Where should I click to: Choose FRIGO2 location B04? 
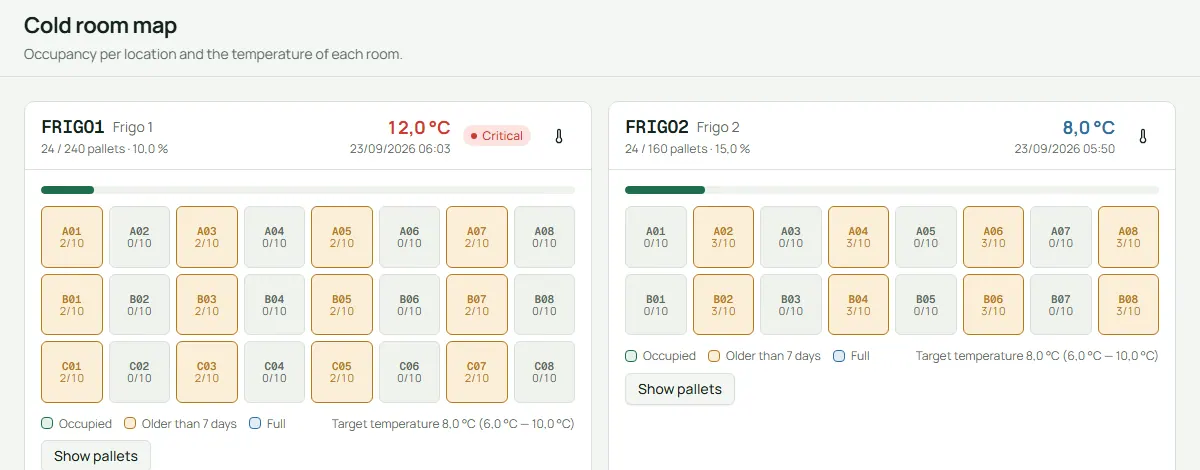(858, 304)
